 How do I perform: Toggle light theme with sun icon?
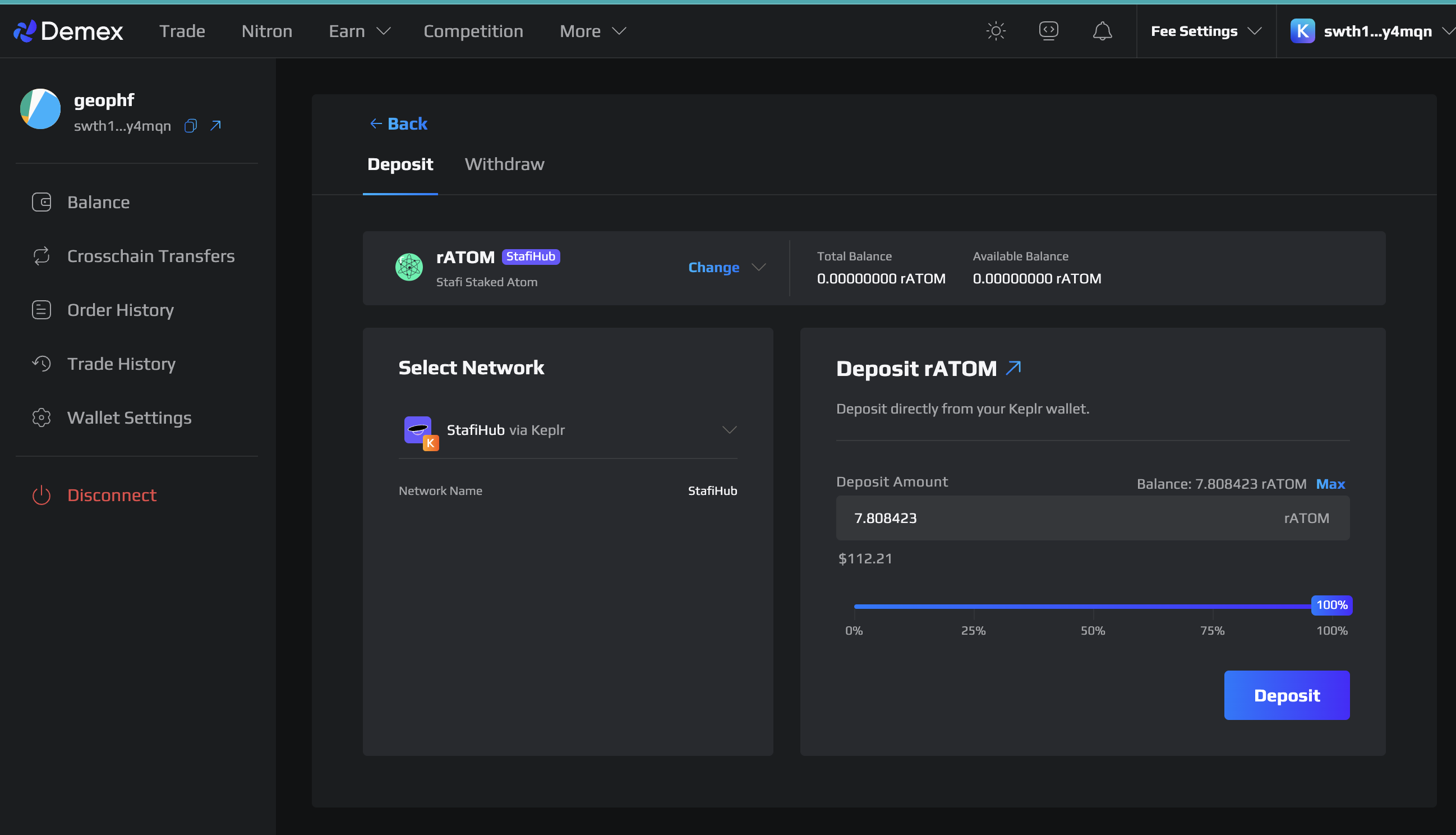996,31
